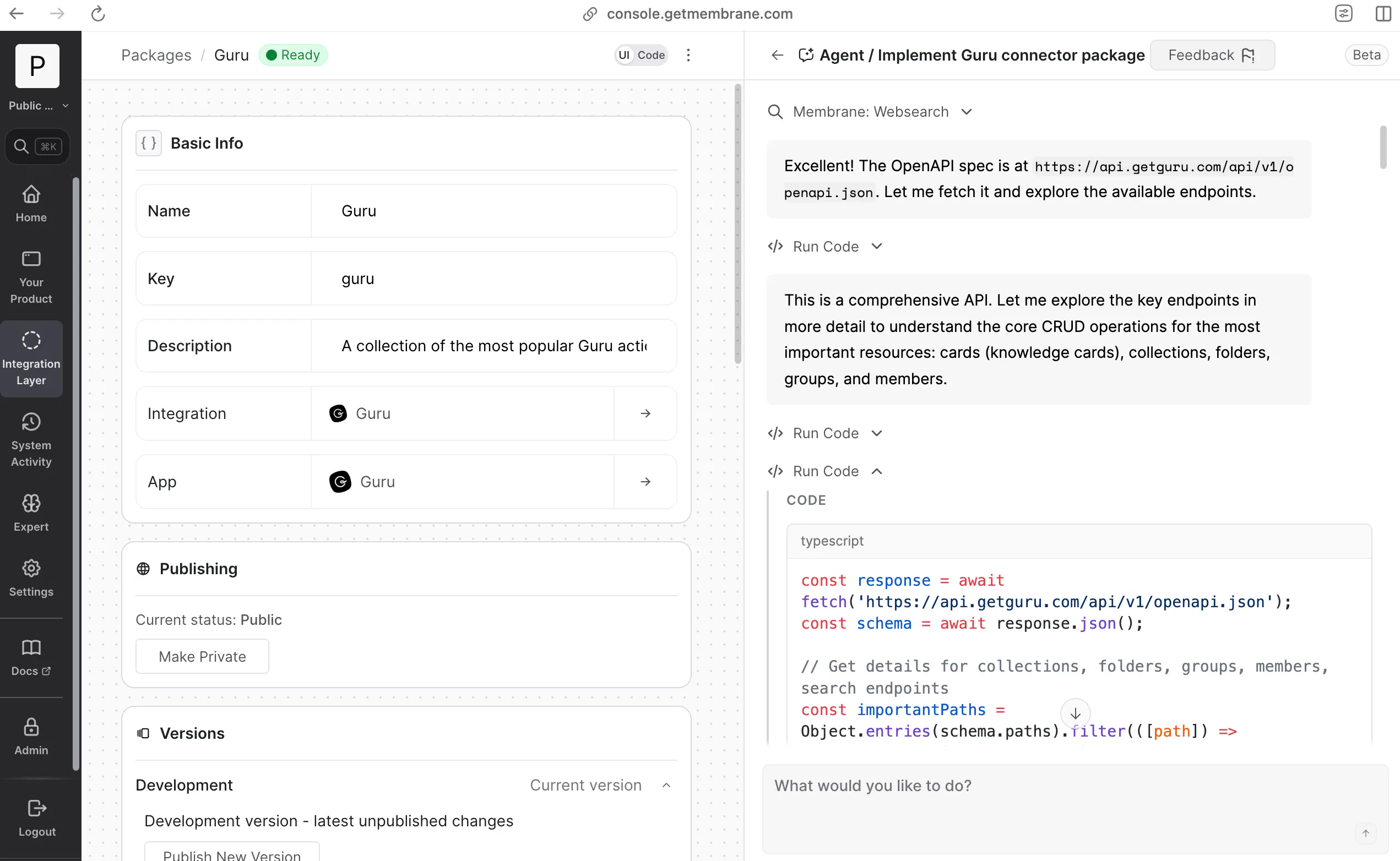
Task: Click the Make Private button
Action: coord(202,656)
